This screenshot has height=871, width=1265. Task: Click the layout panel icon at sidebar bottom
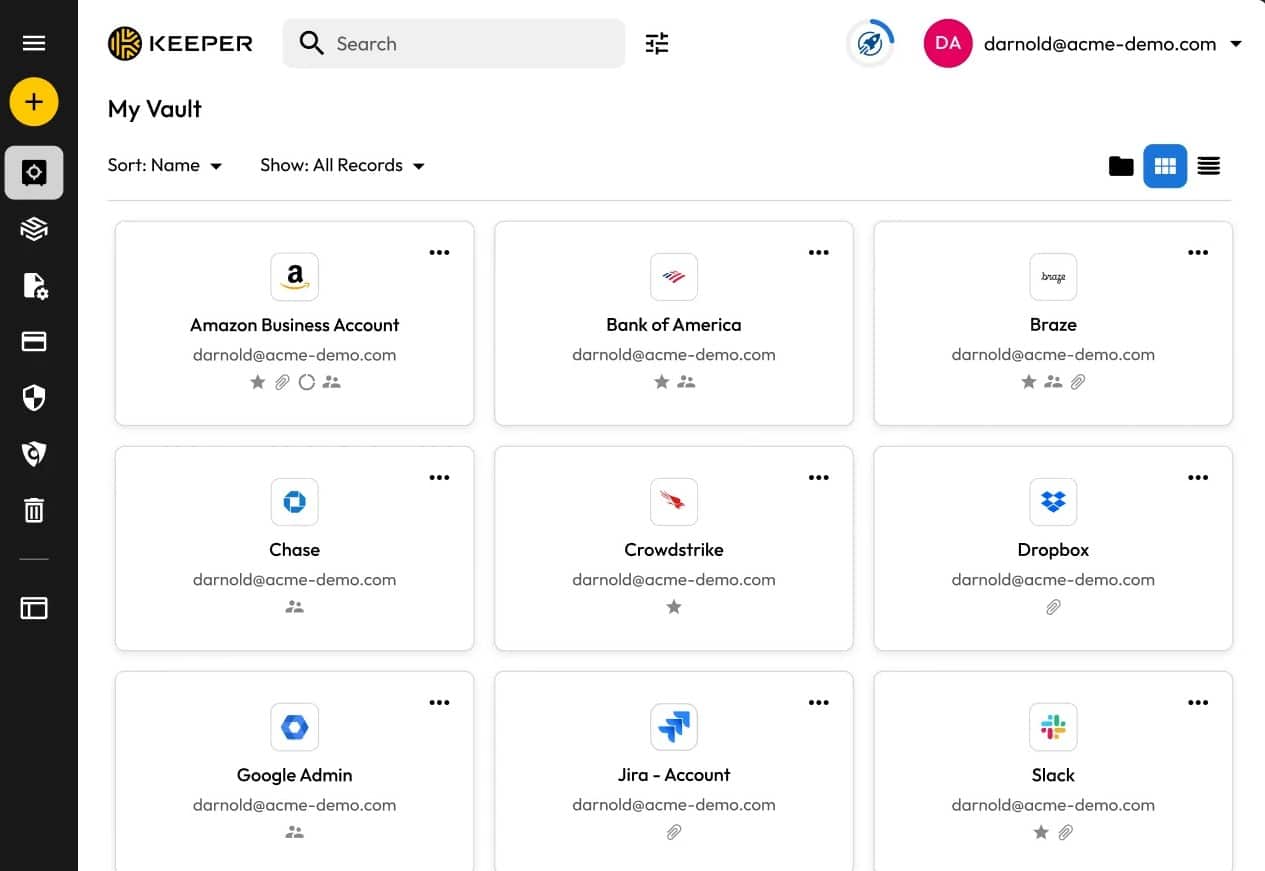34,608
